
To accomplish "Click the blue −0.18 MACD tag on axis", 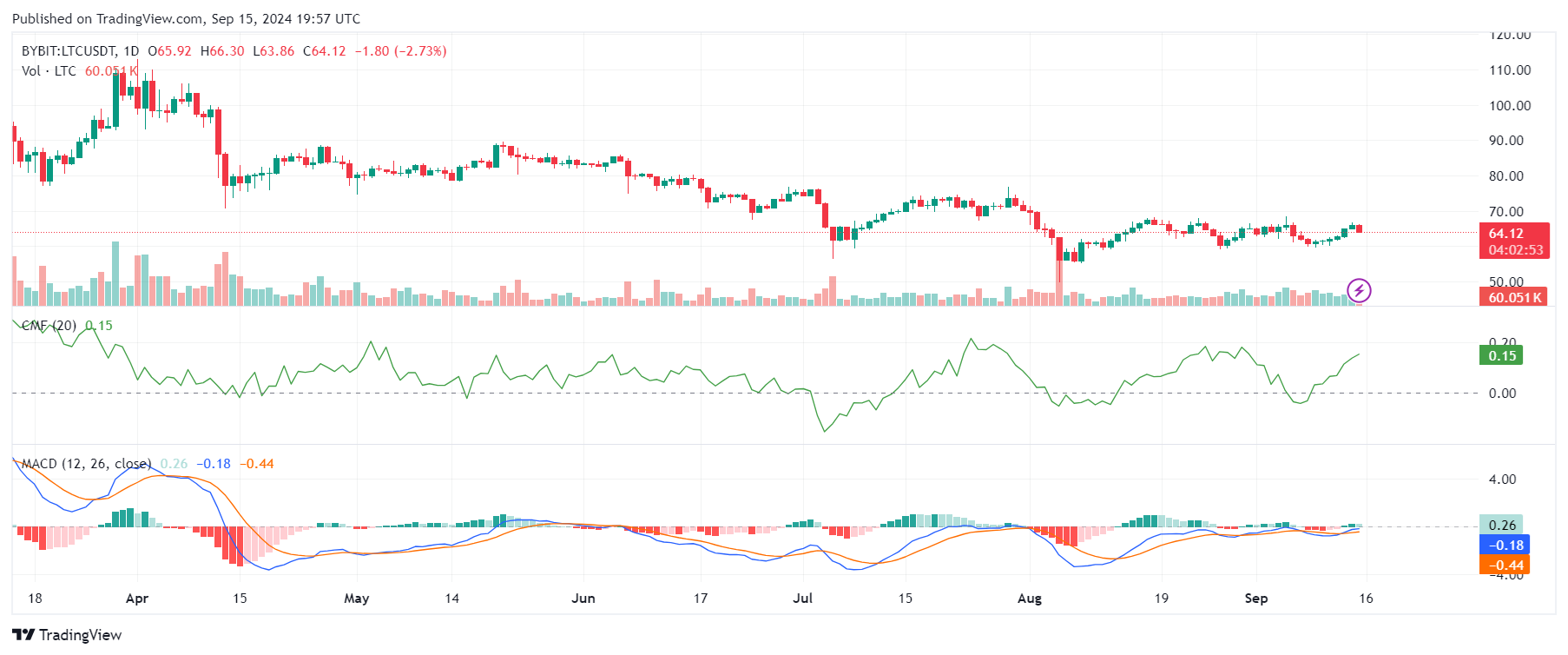I will tap(1504, 545).
